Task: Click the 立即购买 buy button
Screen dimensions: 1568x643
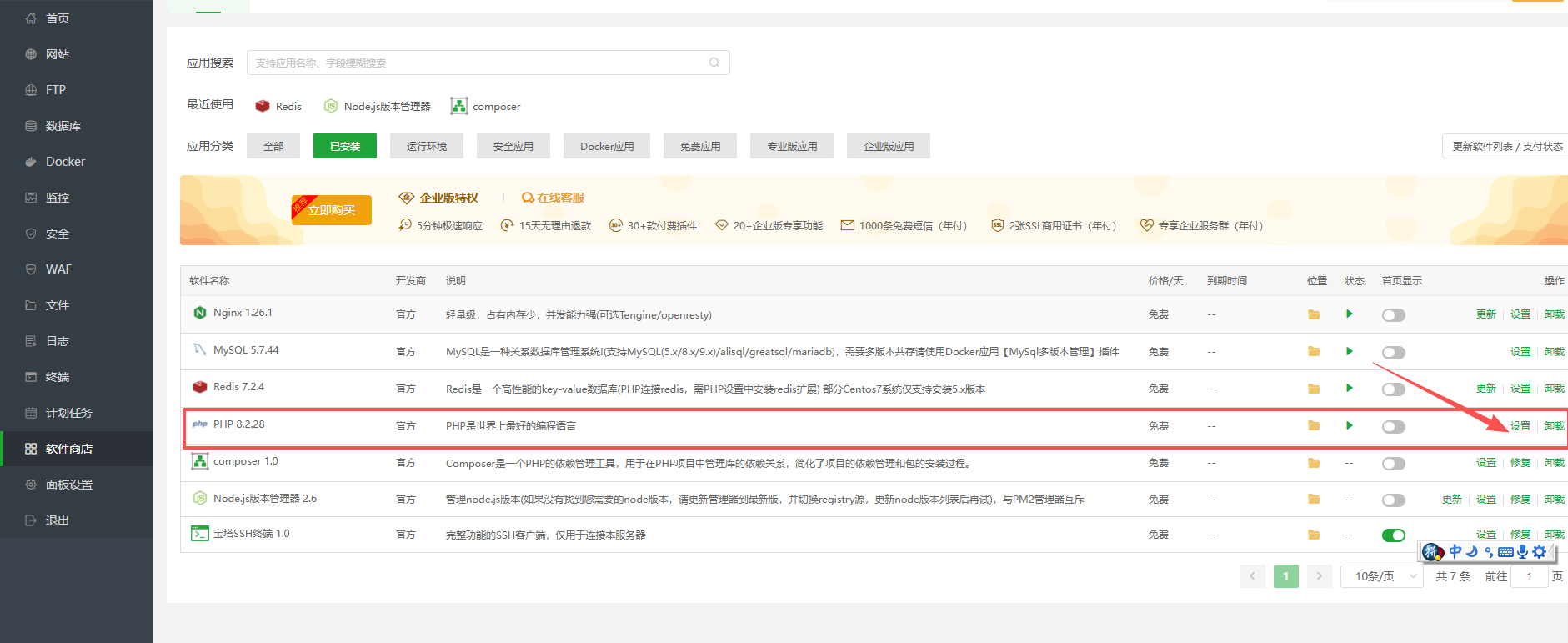Action: [x=332, y=210]
